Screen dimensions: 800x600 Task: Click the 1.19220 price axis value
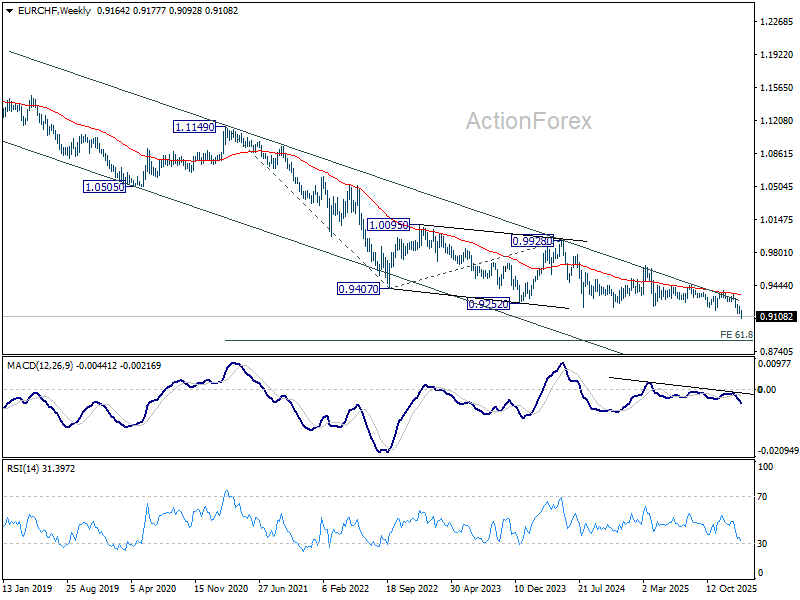tap(777, 55)
